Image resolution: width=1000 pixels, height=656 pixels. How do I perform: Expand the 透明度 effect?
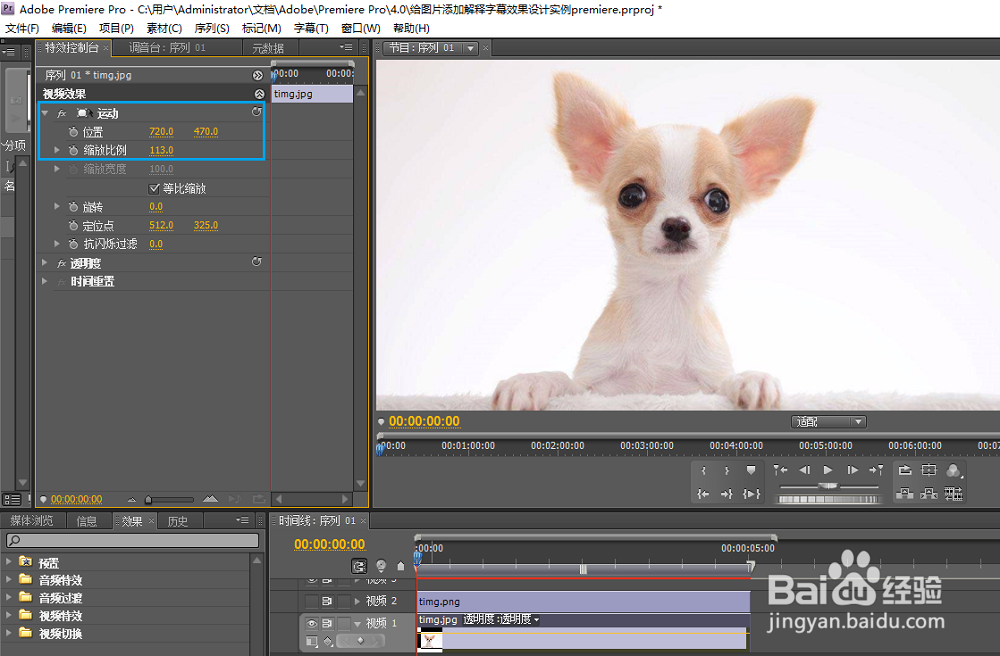tap(45, 263)
